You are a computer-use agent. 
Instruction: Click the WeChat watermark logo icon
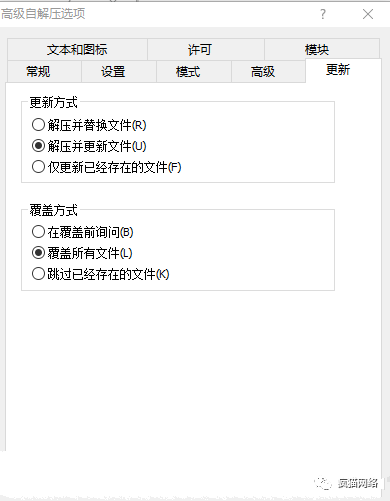coord(323,483)
